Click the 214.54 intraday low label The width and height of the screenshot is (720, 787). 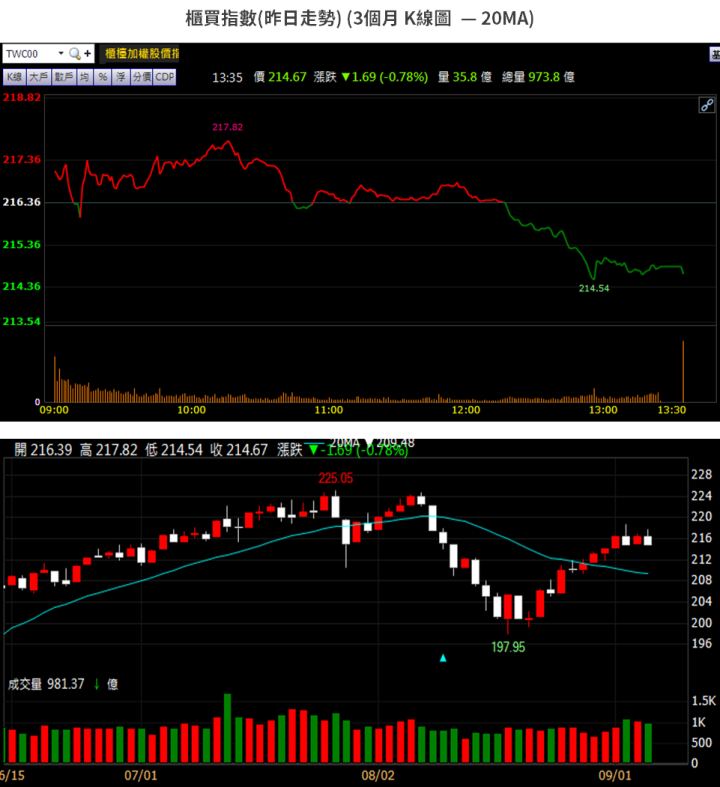click(594, 288)
